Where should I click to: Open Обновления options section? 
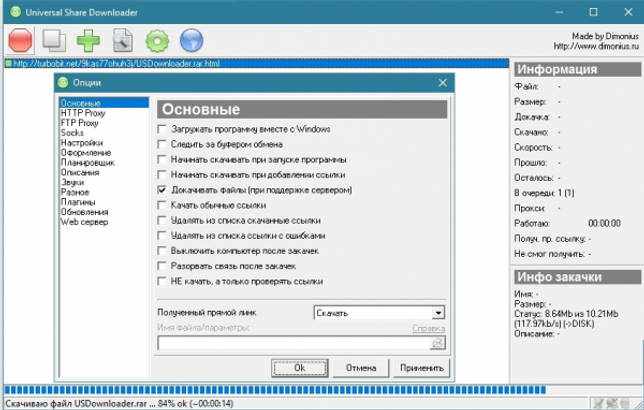(84, 212)
